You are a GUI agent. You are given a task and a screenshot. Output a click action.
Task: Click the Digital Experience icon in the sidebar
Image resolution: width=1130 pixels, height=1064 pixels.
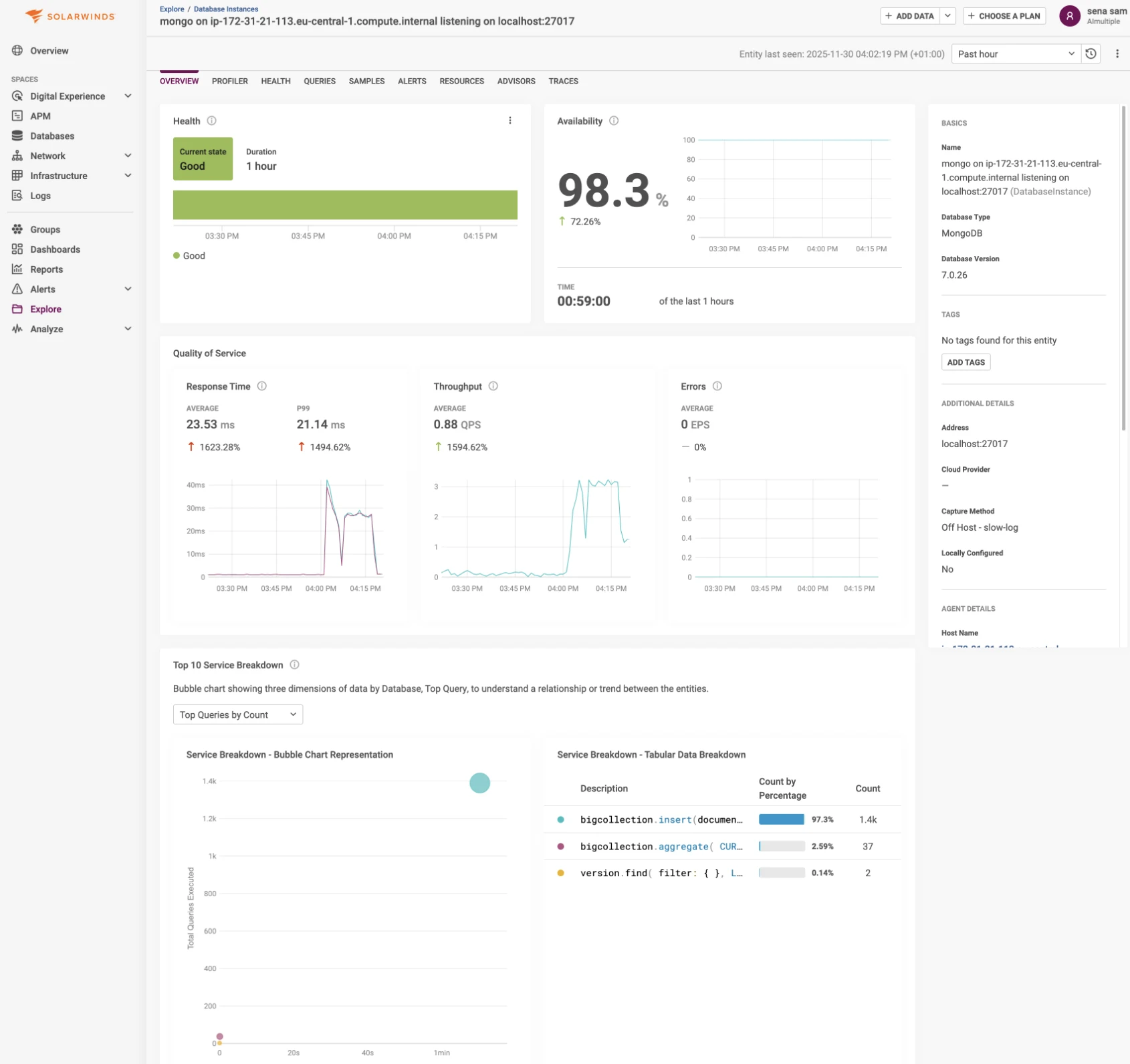[x=17, y=96]
